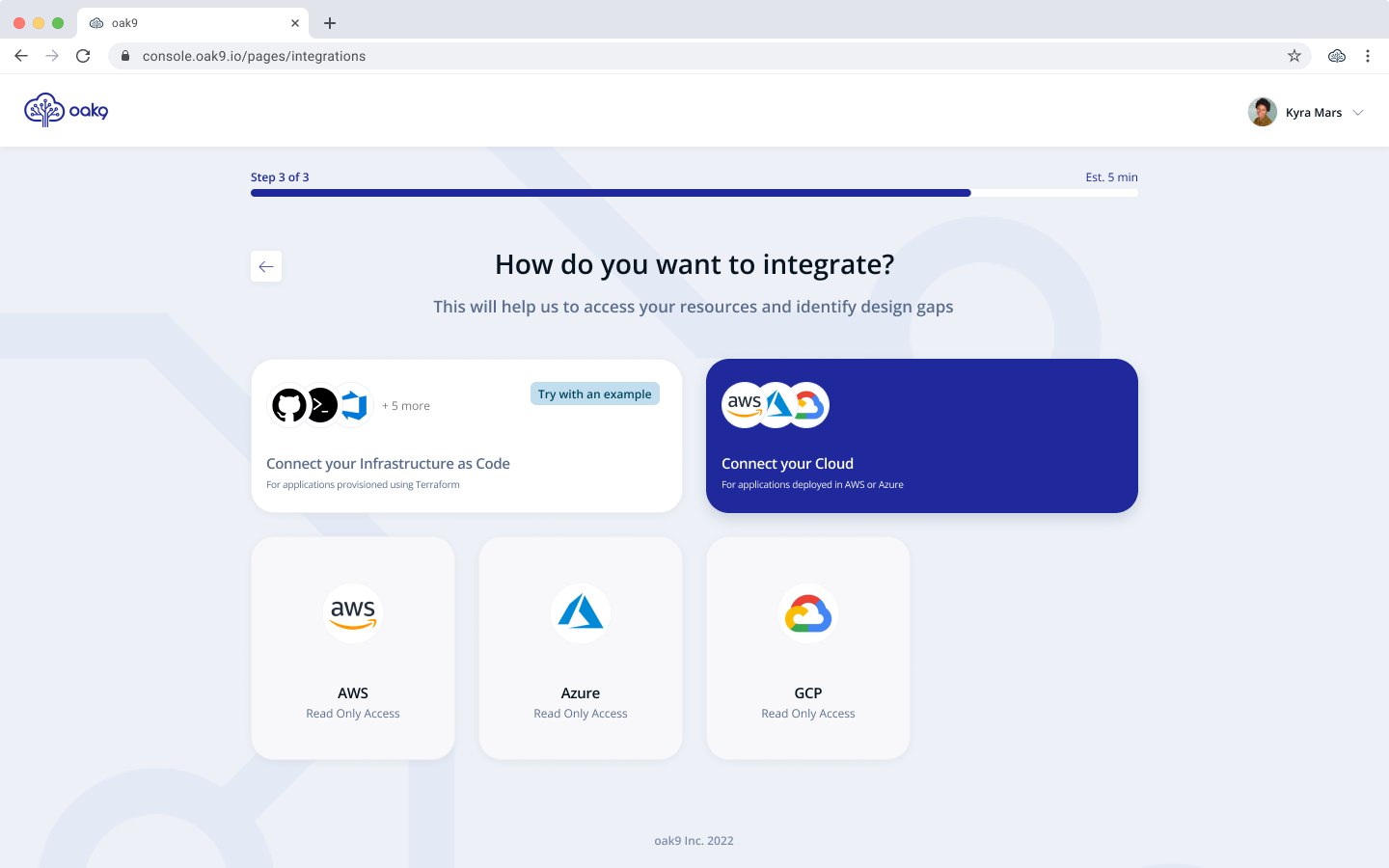Click the + 5 more text
This screenshot has width=1389, height=868.
[406, 406]
